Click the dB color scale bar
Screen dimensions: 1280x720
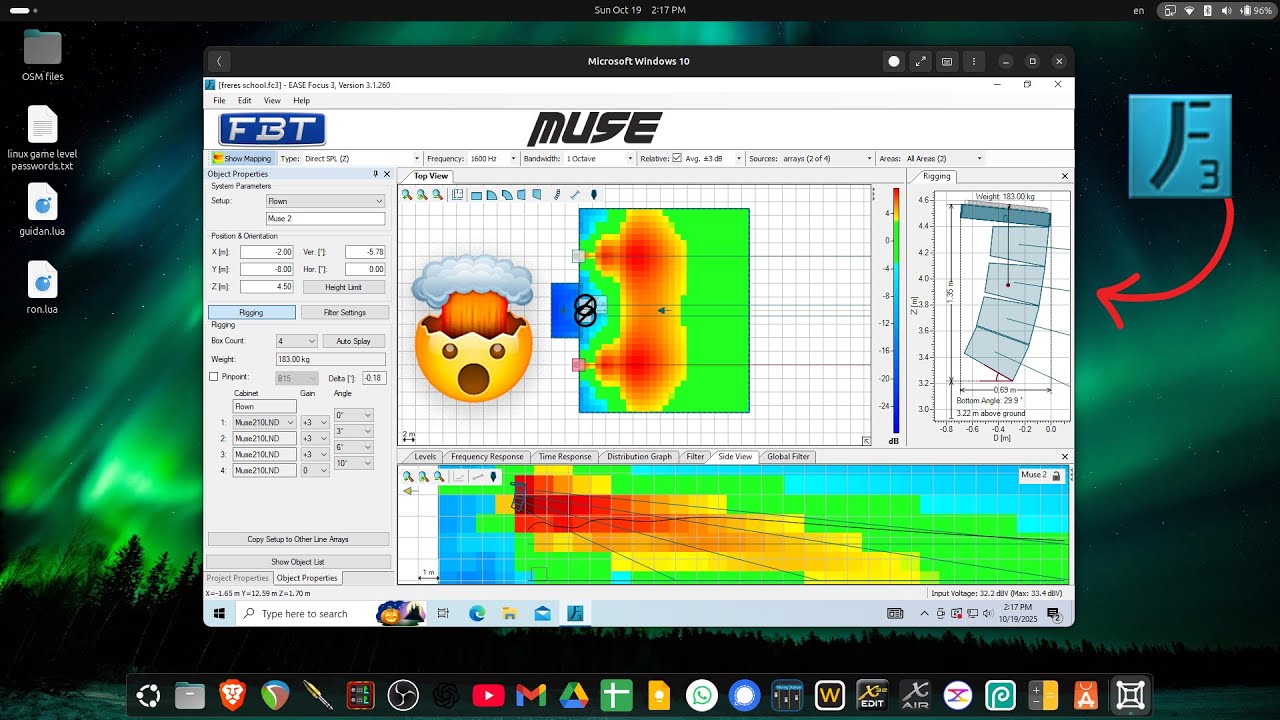[894, 310]
